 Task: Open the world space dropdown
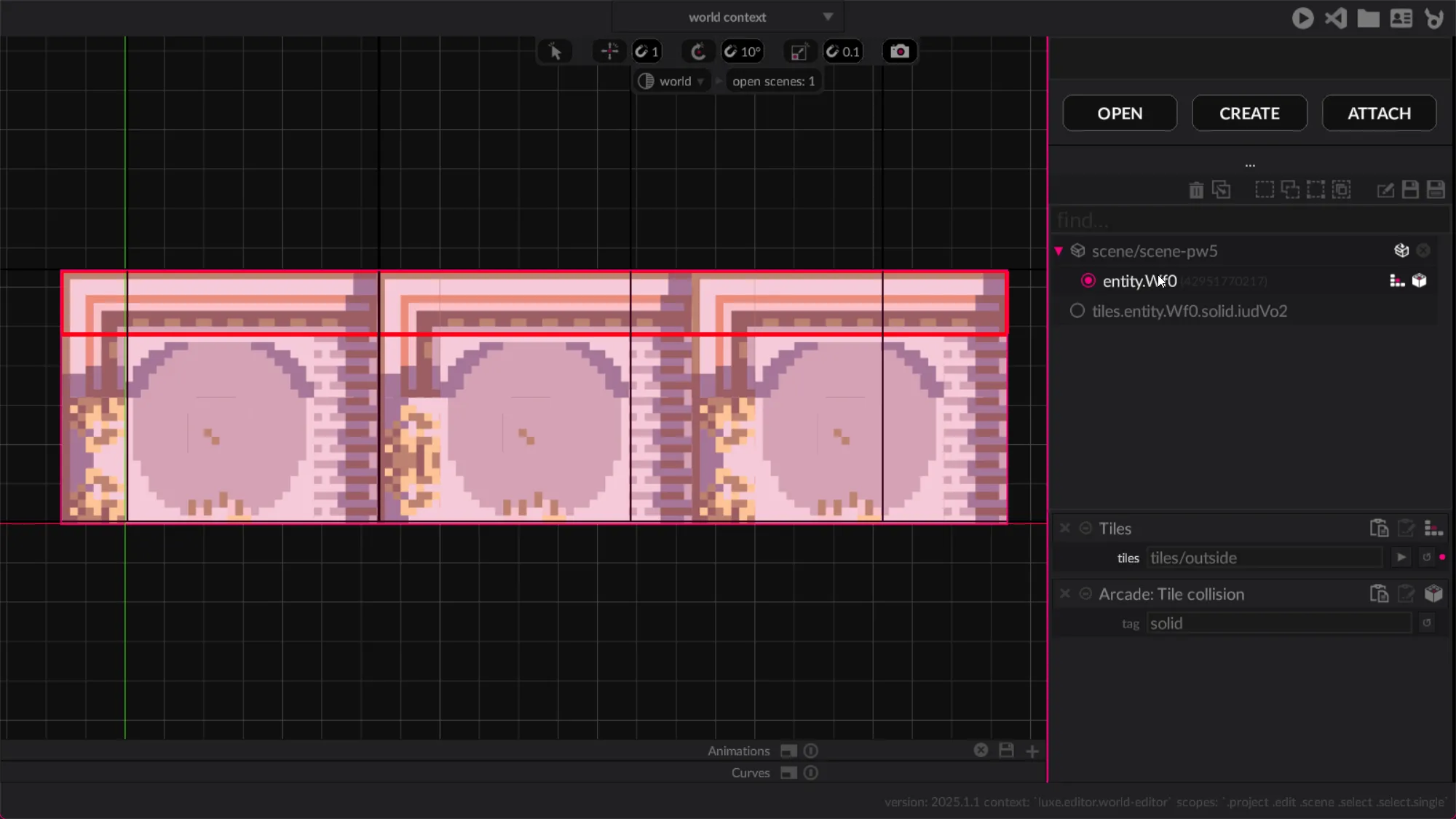tap(673, 82)
